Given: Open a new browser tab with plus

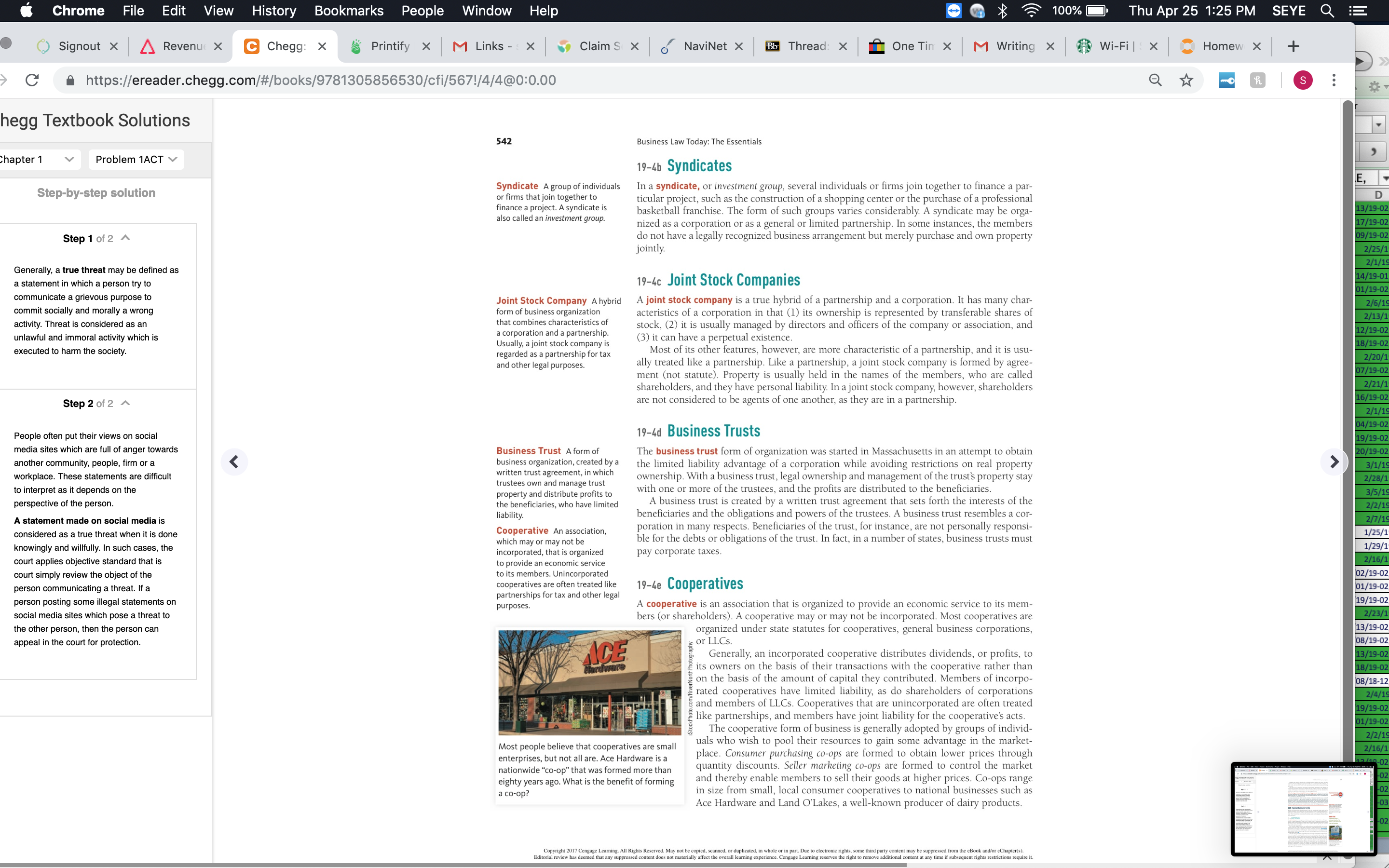Looking at the screenshot, I should pos(1293,46).
